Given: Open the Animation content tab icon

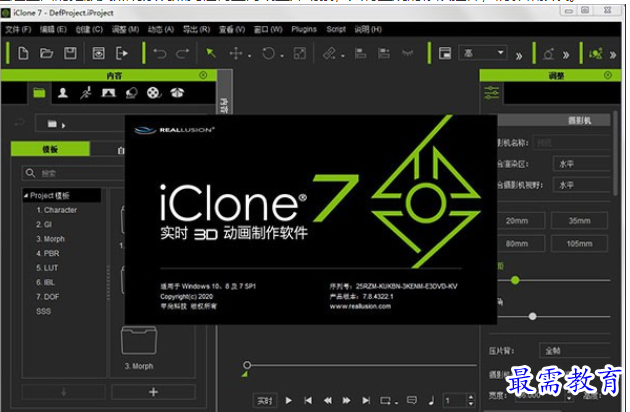Looking at the screenshot, I should click(x=86, y=93).
